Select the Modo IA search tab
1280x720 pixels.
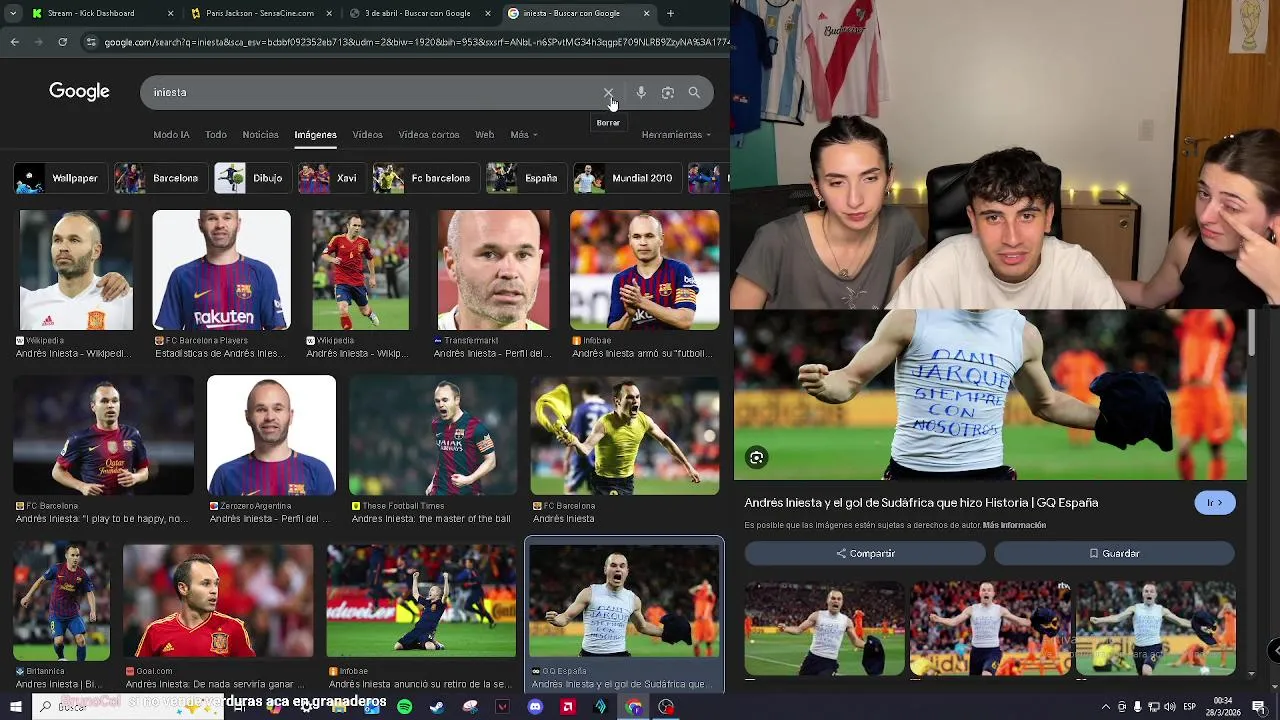click(x=171, y=134)
